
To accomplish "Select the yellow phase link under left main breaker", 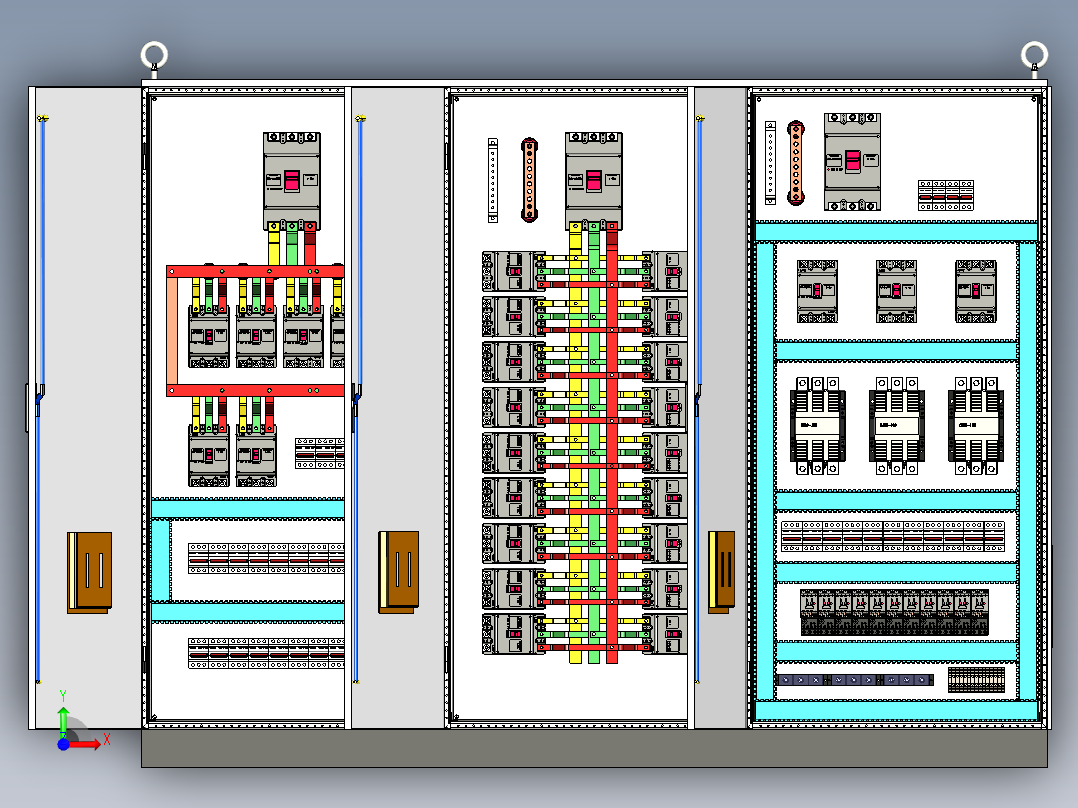I will (274, 244).
